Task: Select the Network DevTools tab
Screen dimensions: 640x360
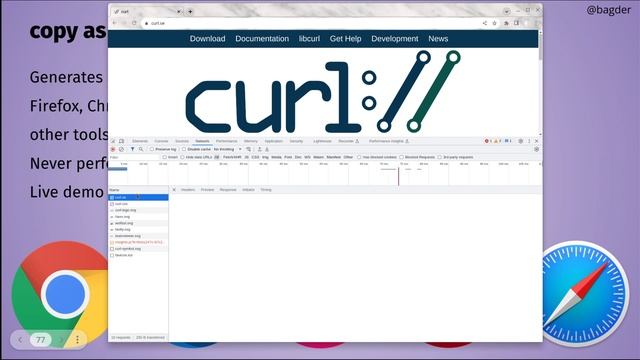Action: [202, 141]
